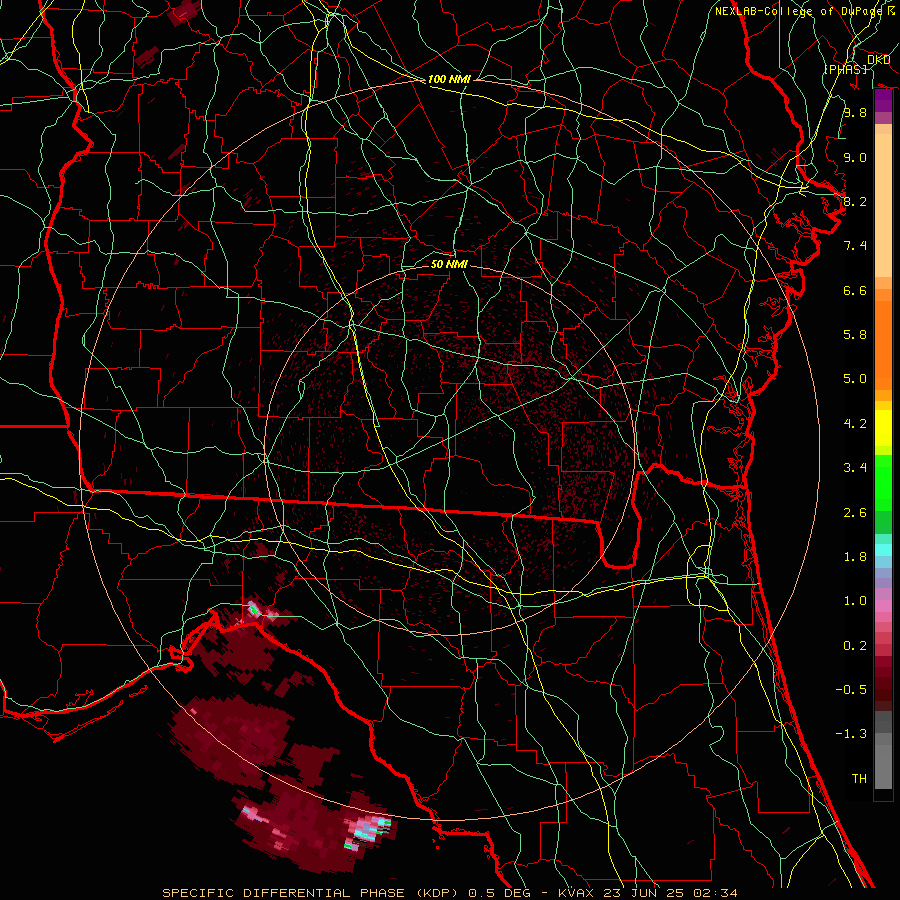The image size is (900, 900).
Task: Click the cyan segment of the color bar
Action: (883, 550)
